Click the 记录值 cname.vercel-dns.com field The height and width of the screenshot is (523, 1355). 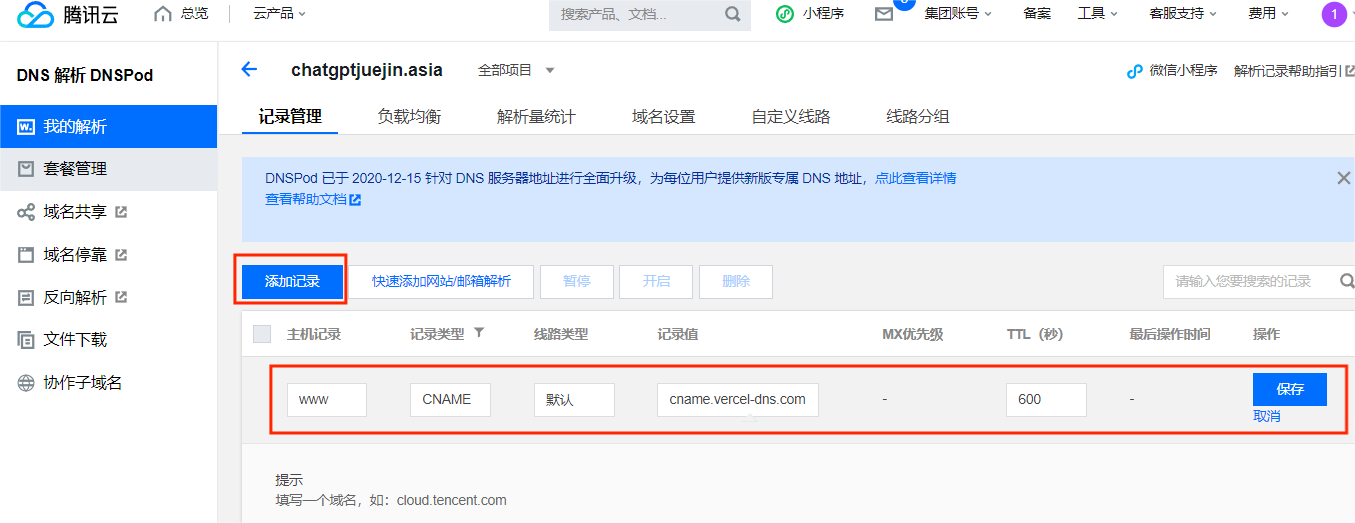[738, 399]
